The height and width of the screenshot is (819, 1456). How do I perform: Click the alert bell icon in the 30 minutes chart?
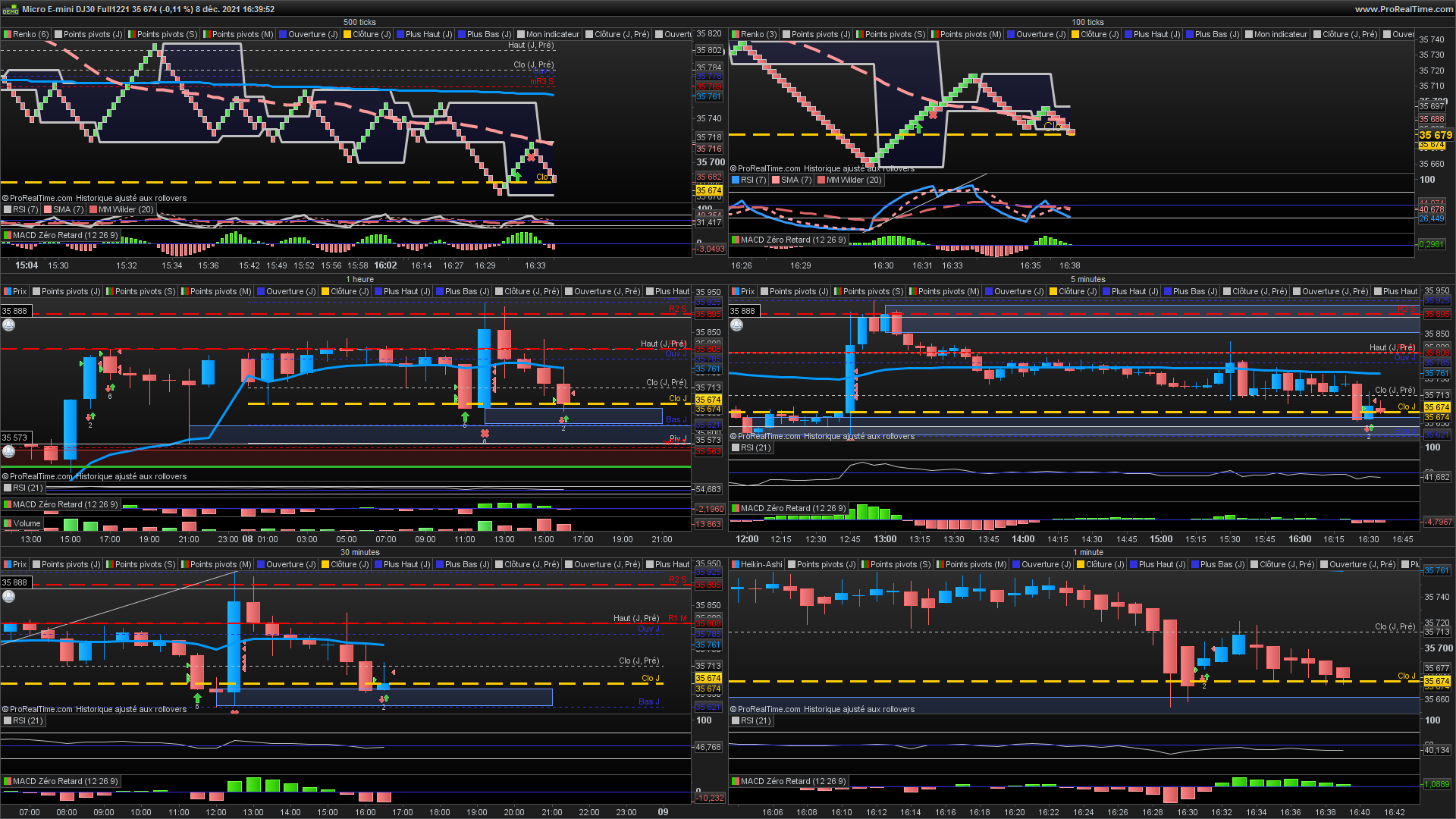tap(8, 596)
